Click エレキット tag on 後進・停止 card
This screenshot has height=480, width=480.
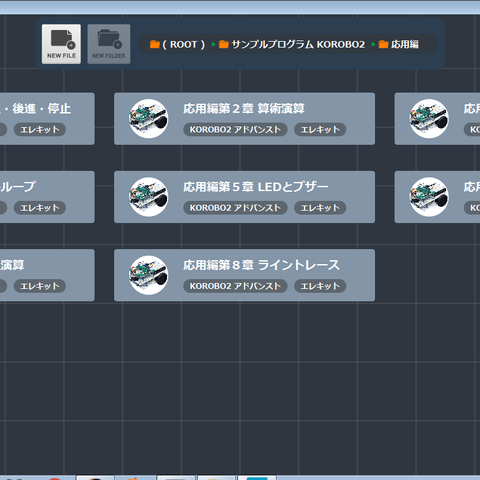point(40,129)
